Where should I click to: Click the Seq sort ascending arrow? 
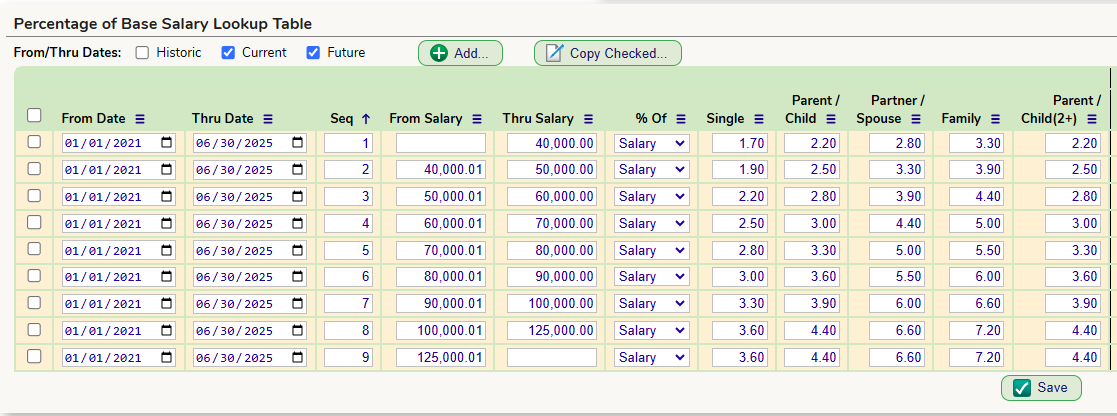point(366,119)
